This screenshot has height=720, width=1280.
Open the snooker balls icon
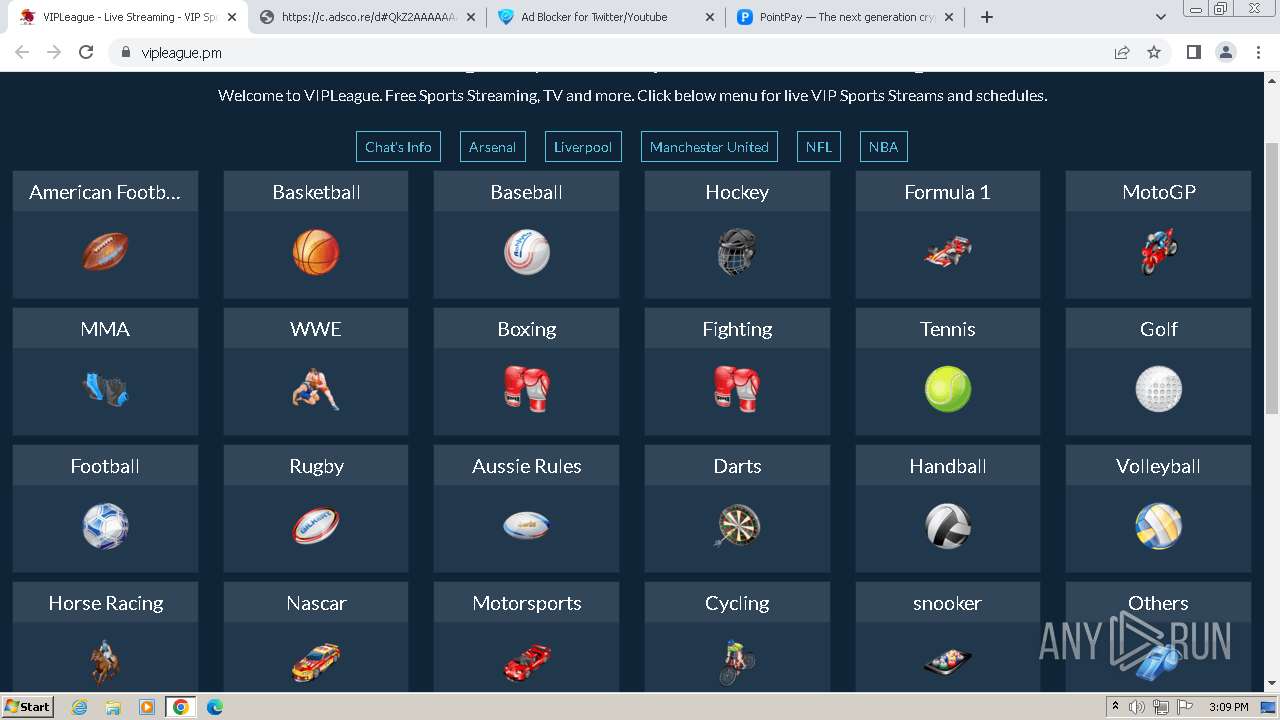tap(948, 663)
